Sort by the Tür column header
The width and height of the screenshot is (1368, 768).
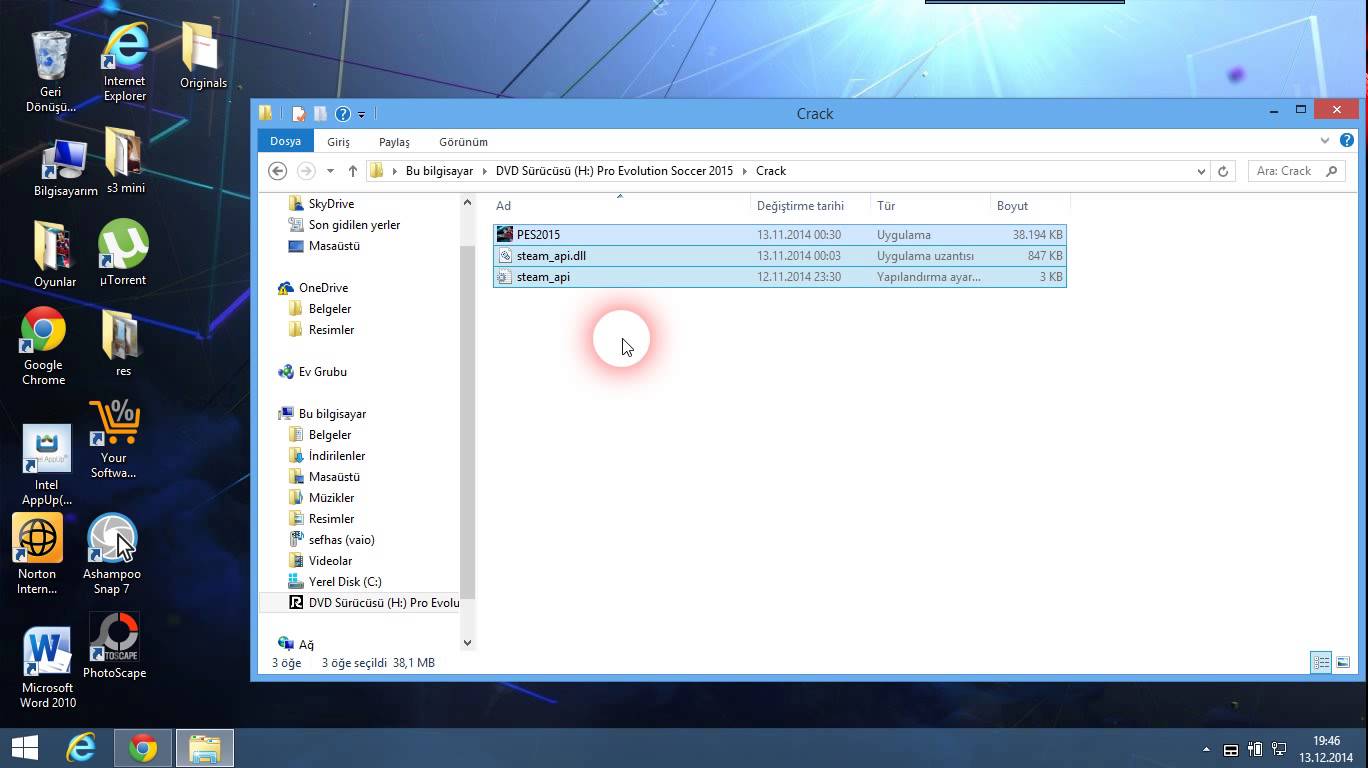point(931,206)
